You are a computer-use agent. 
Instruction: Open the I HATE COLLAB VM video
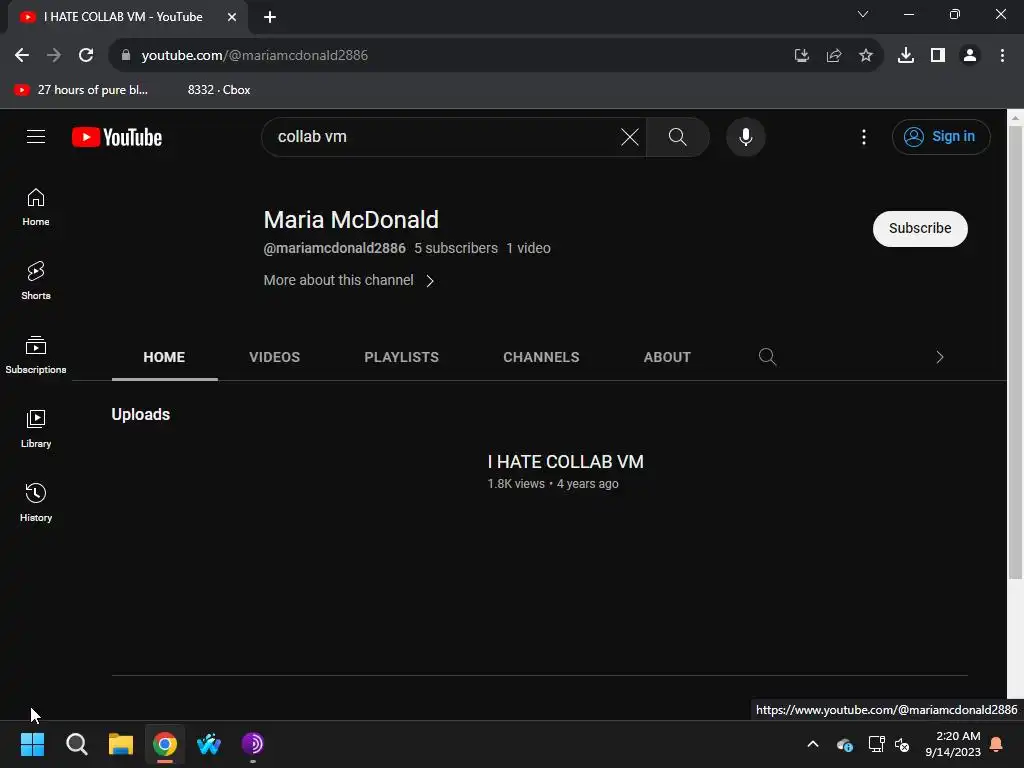[566, 462]
